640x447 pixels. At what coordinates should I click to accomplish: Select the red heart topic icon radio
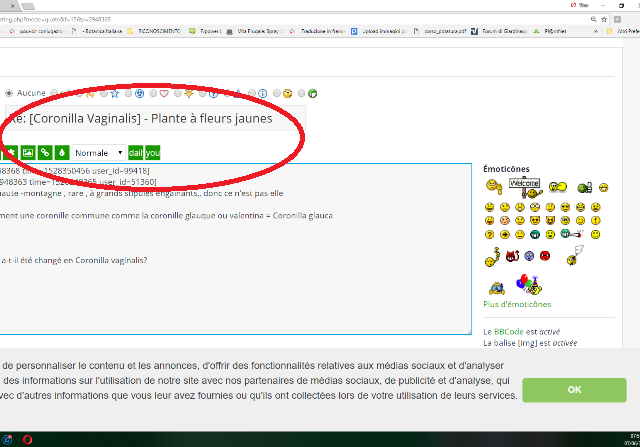(x=153, y=93)
